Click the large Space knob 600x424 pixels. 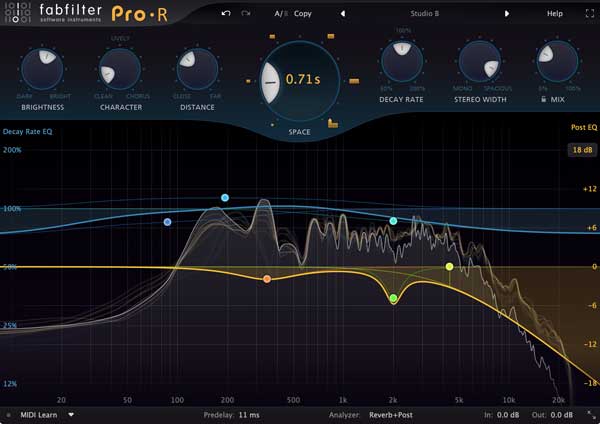[x=299, y=81]
